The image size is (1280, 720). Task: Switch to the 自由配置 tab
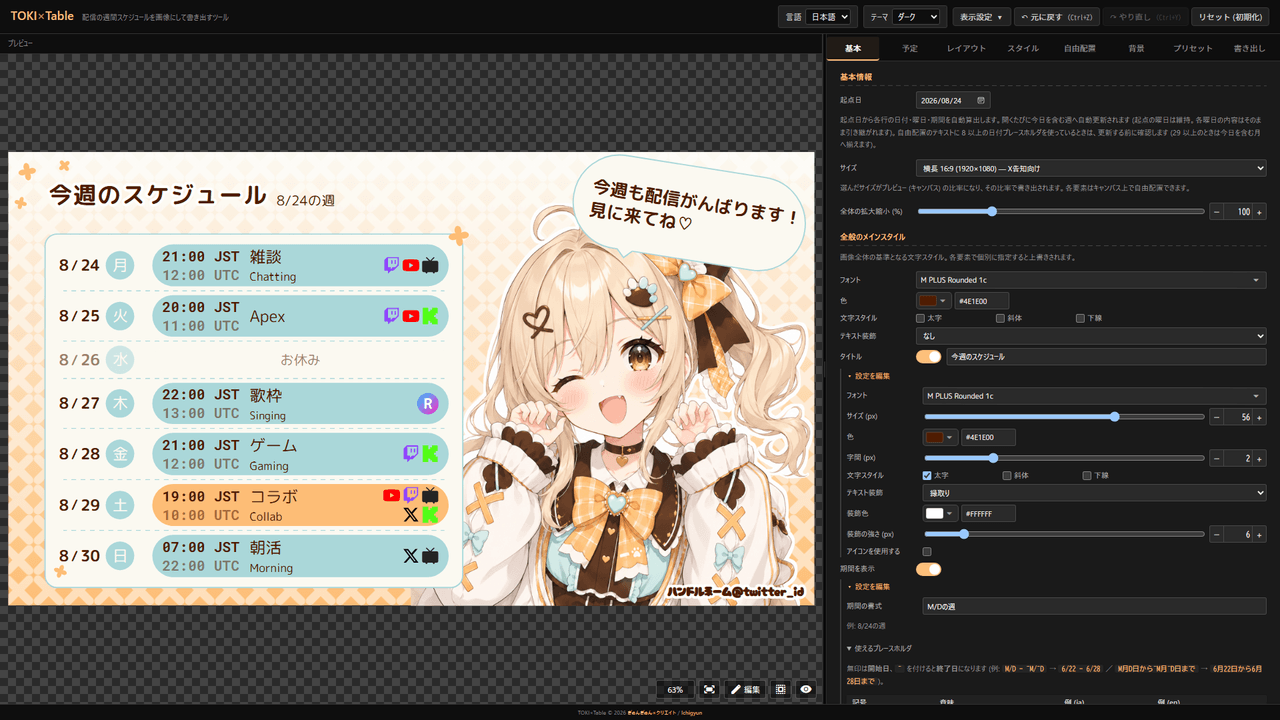click(x=1080, y=48)
